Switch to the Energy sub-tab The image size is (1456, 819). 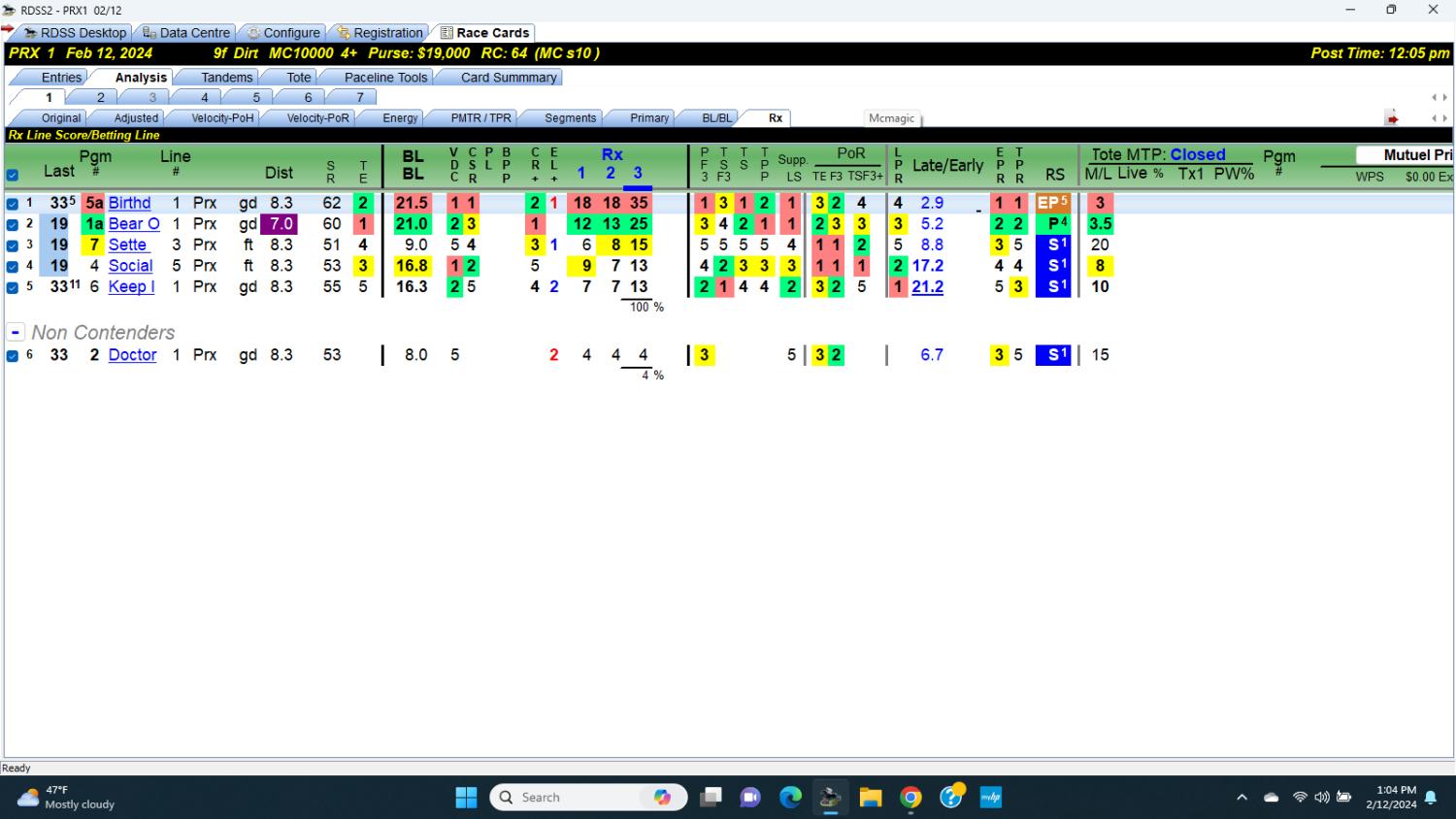400,118
